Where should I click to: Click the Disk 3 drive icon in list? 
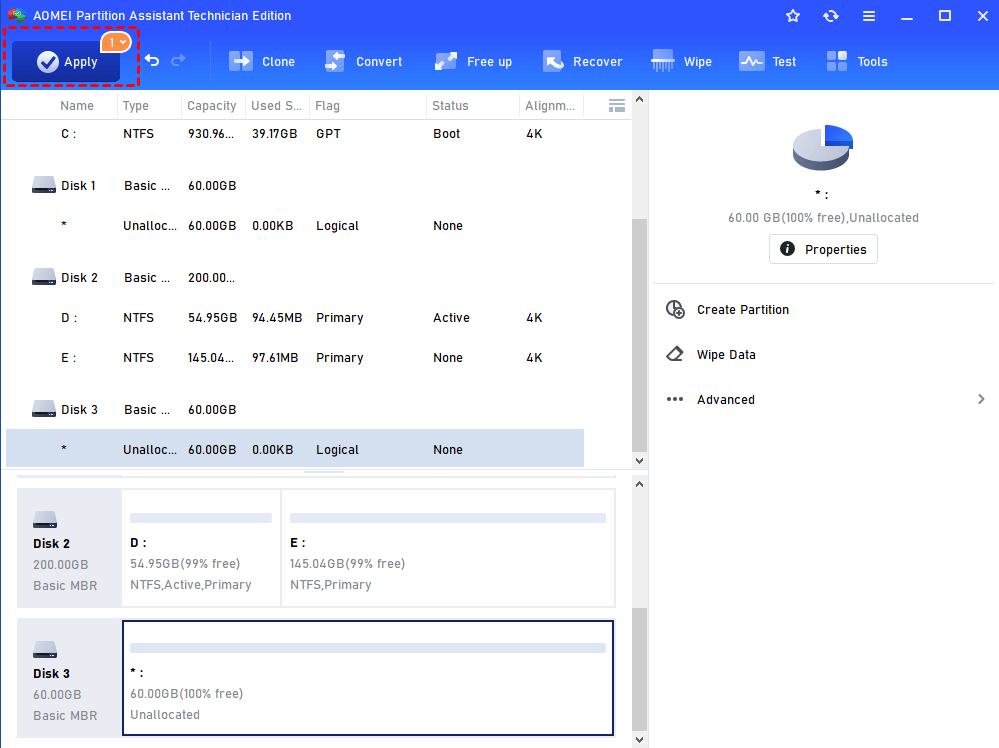[44, 409]
